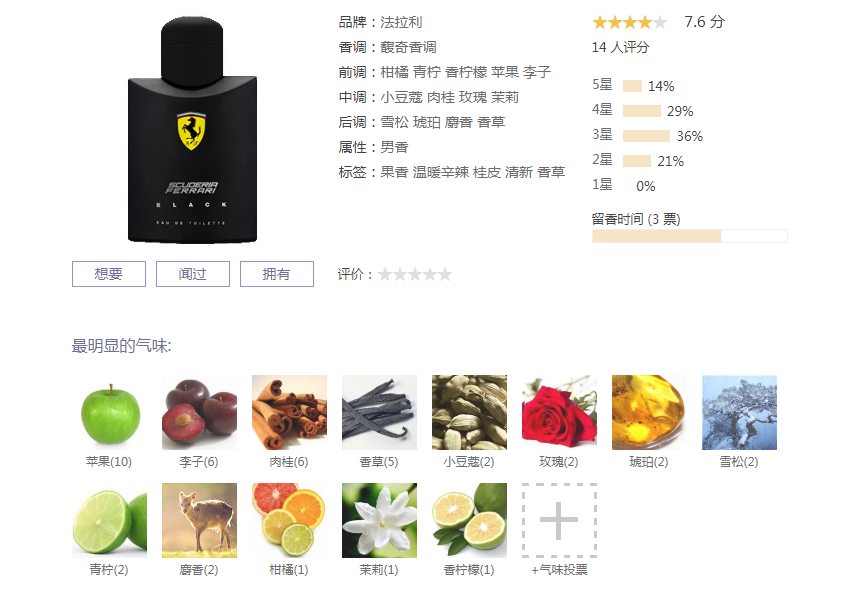Mark perfume as 闻过
This screenshot has width=841, height=604.
[193, 274]
